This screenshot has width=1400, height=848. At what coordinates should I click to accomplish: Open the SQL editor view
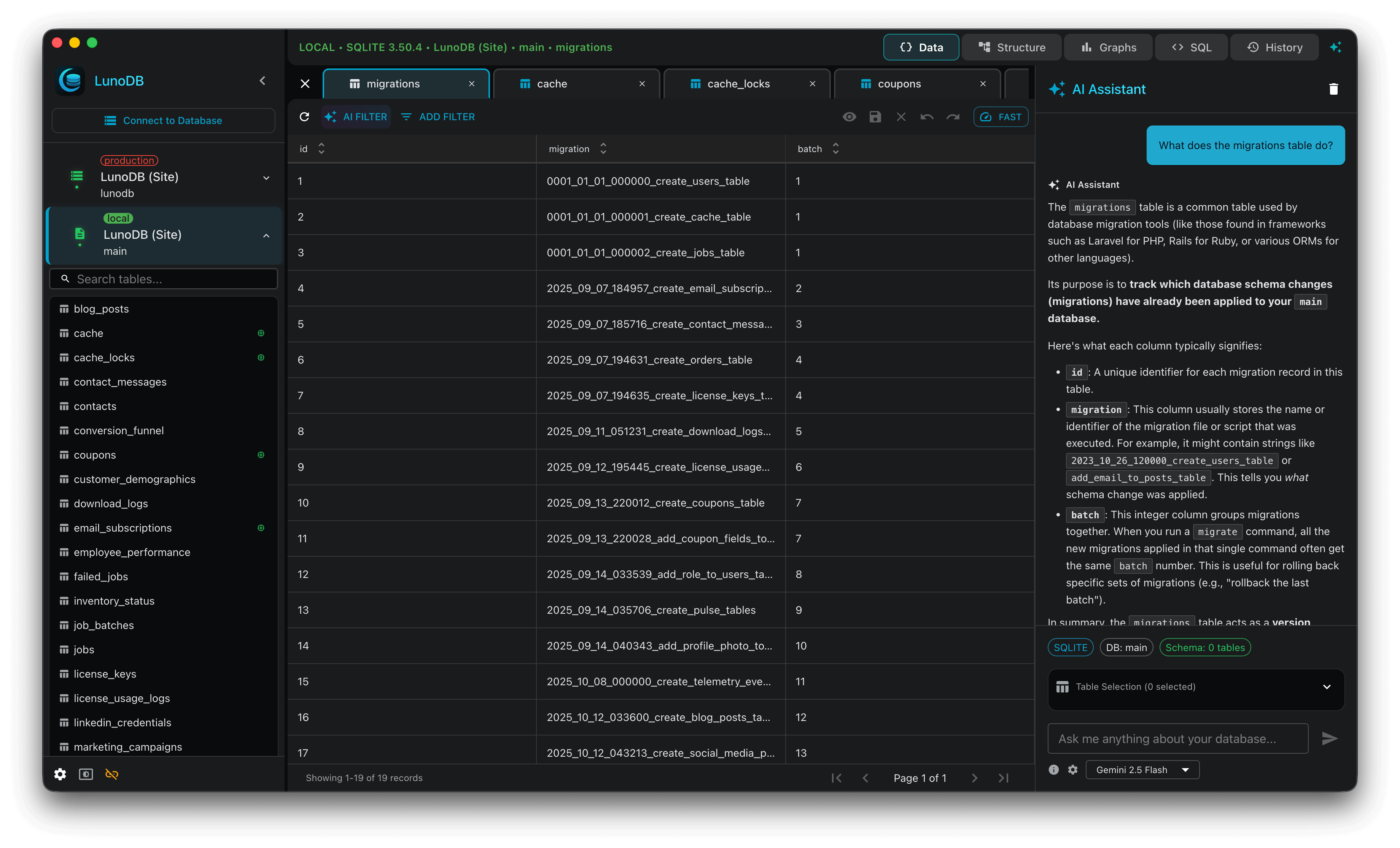(x=1191, y=47)
